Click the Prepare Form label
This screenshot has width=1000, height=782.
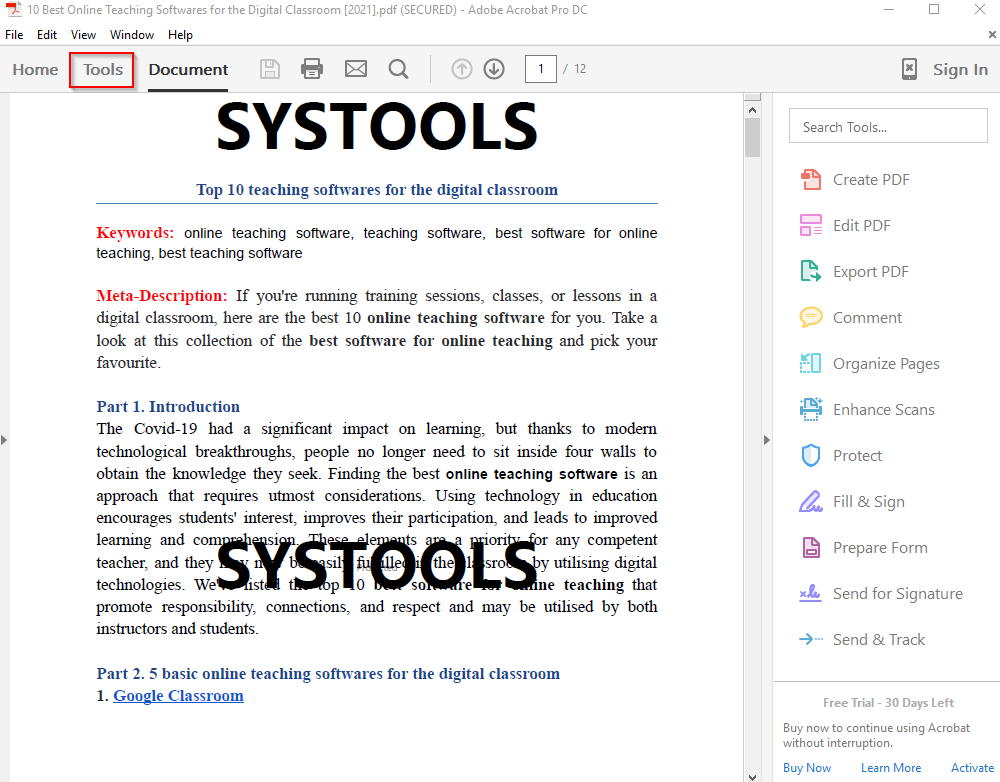880,548
